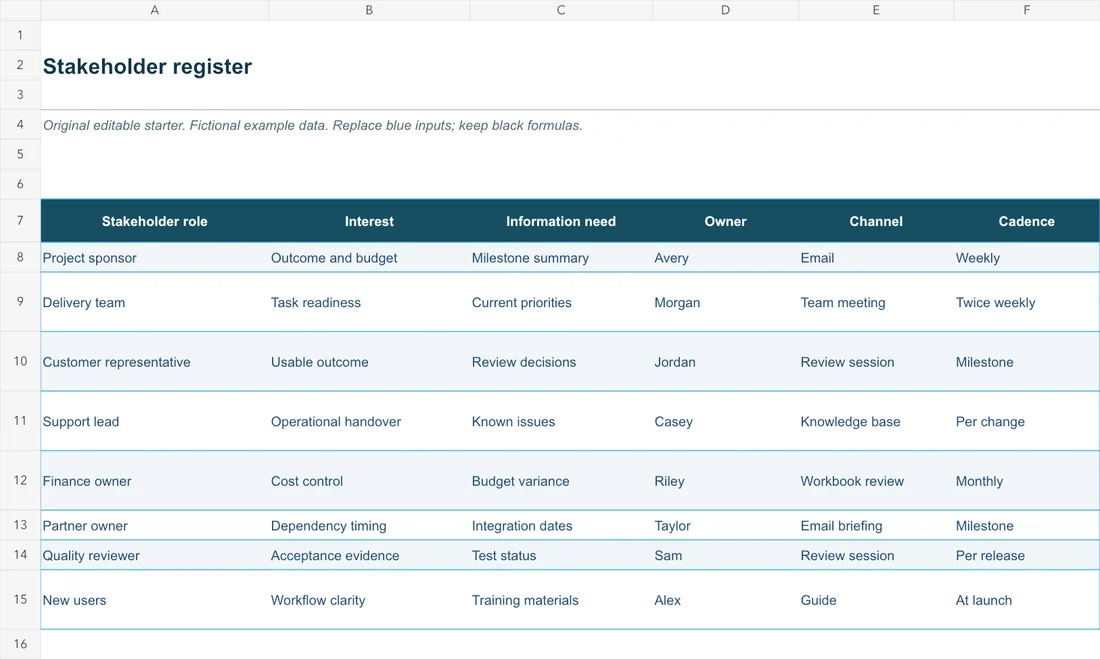Select the "Milestone summary" cell

pyautogui.click(x=561, y=258)
